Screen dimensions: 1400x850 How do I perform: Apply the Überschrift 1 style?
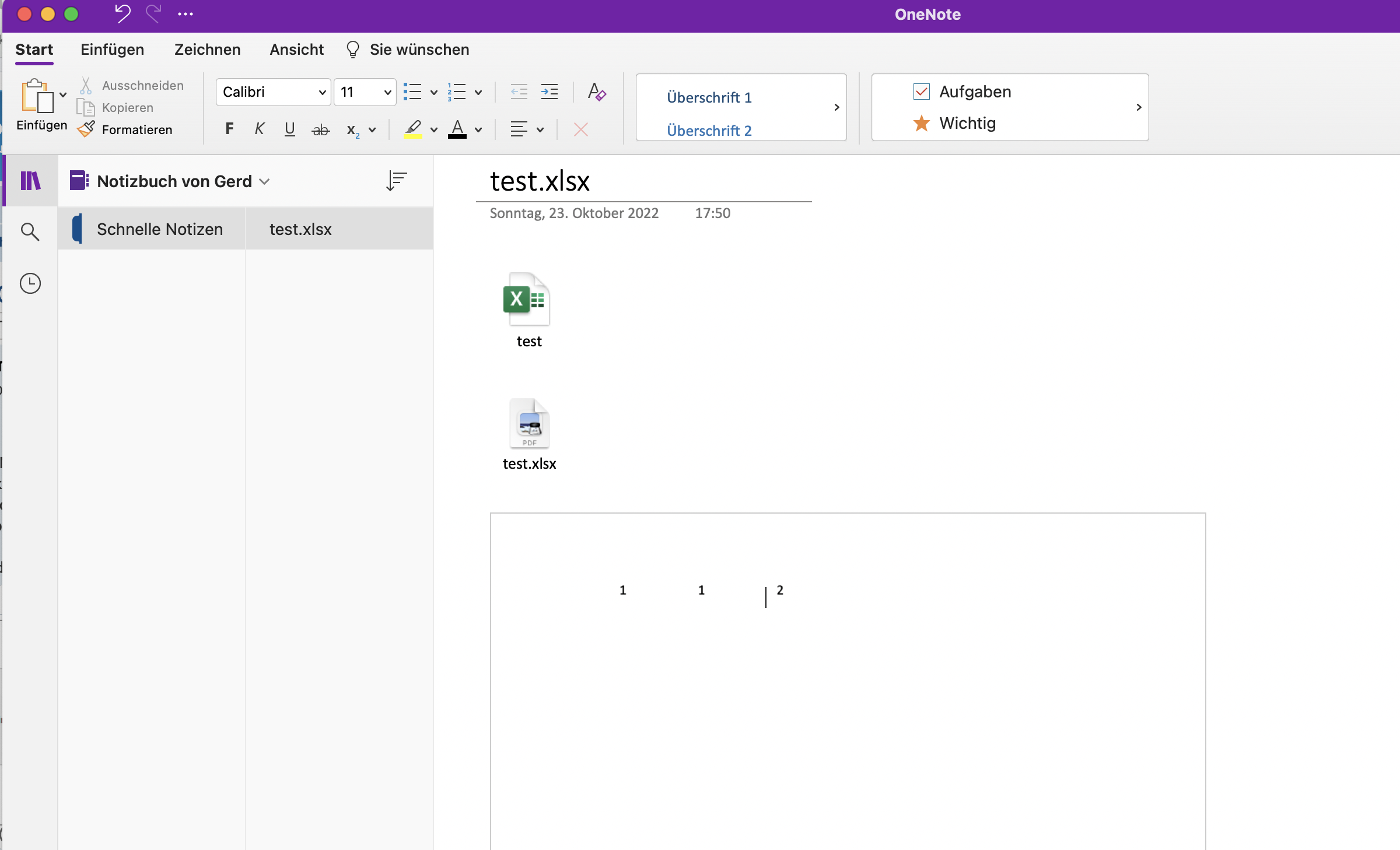tap(709, 97)
